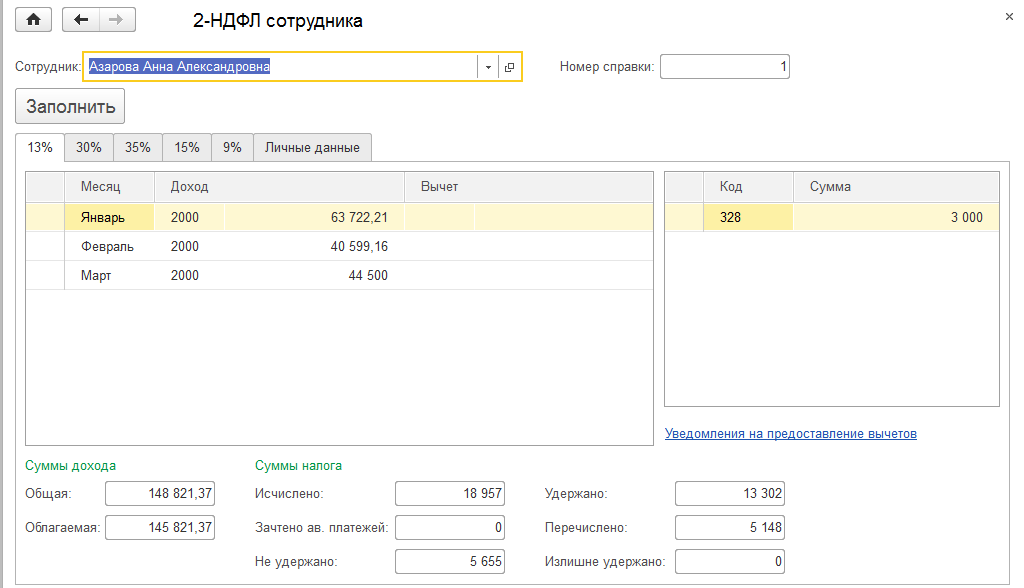Go to the home page icon
The height and width of the screenshot is (588, 1024).
(33, 20)
